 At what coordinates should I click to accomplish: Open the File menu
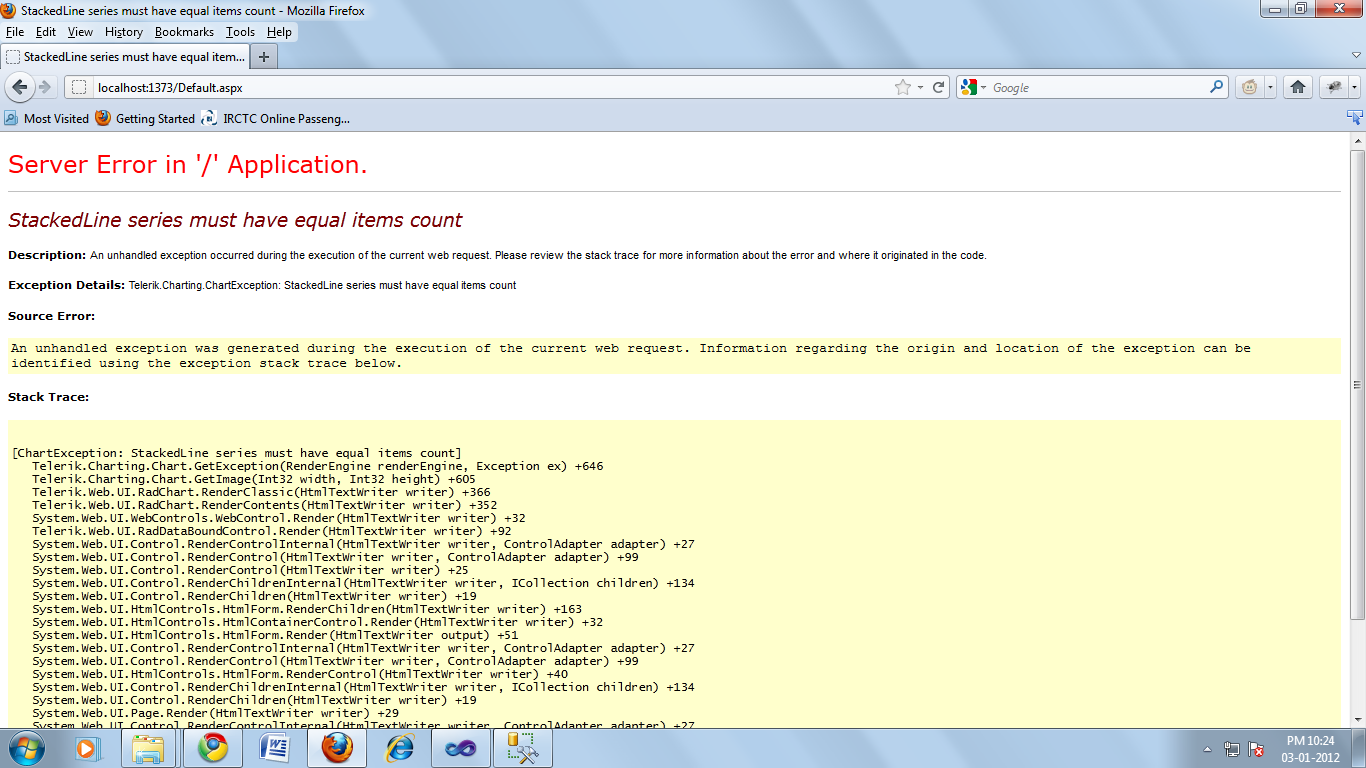[14, 32]
